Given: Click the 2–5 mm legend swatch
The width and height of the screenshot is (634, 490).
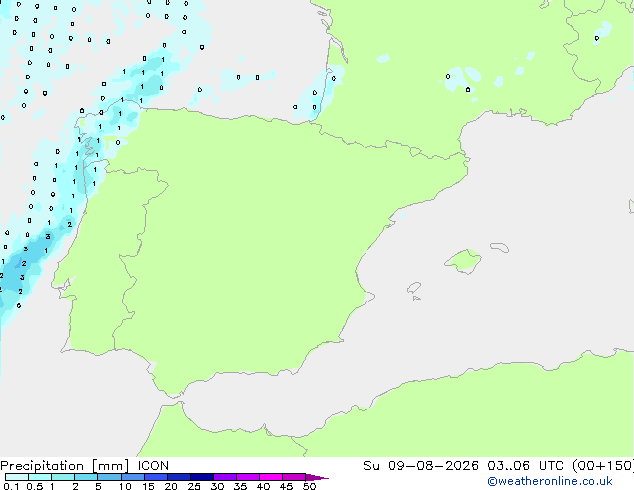Looking at the screenshot, I should tap(86, 477).
